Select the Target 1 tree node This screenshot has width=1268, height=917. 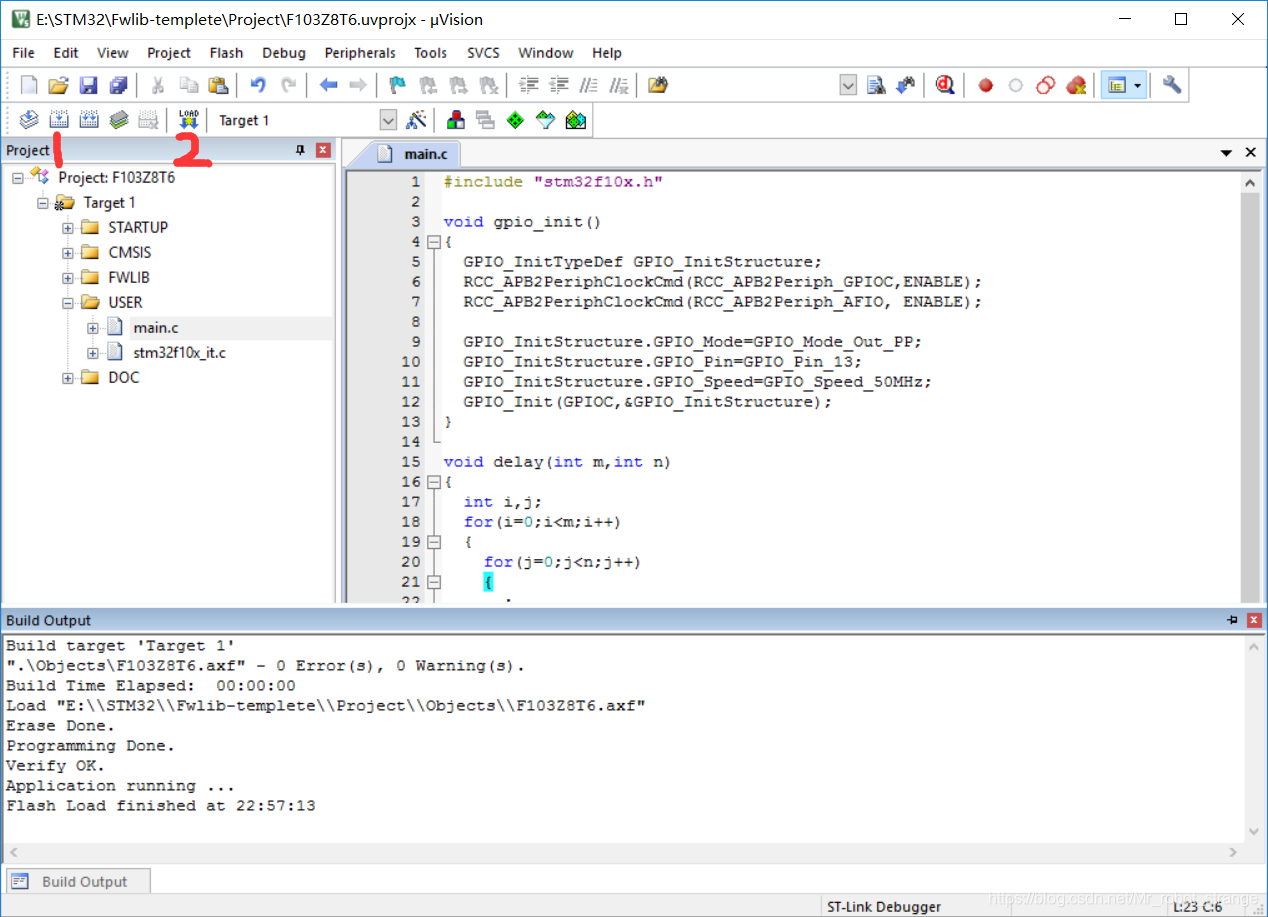[x=109, y=202]
